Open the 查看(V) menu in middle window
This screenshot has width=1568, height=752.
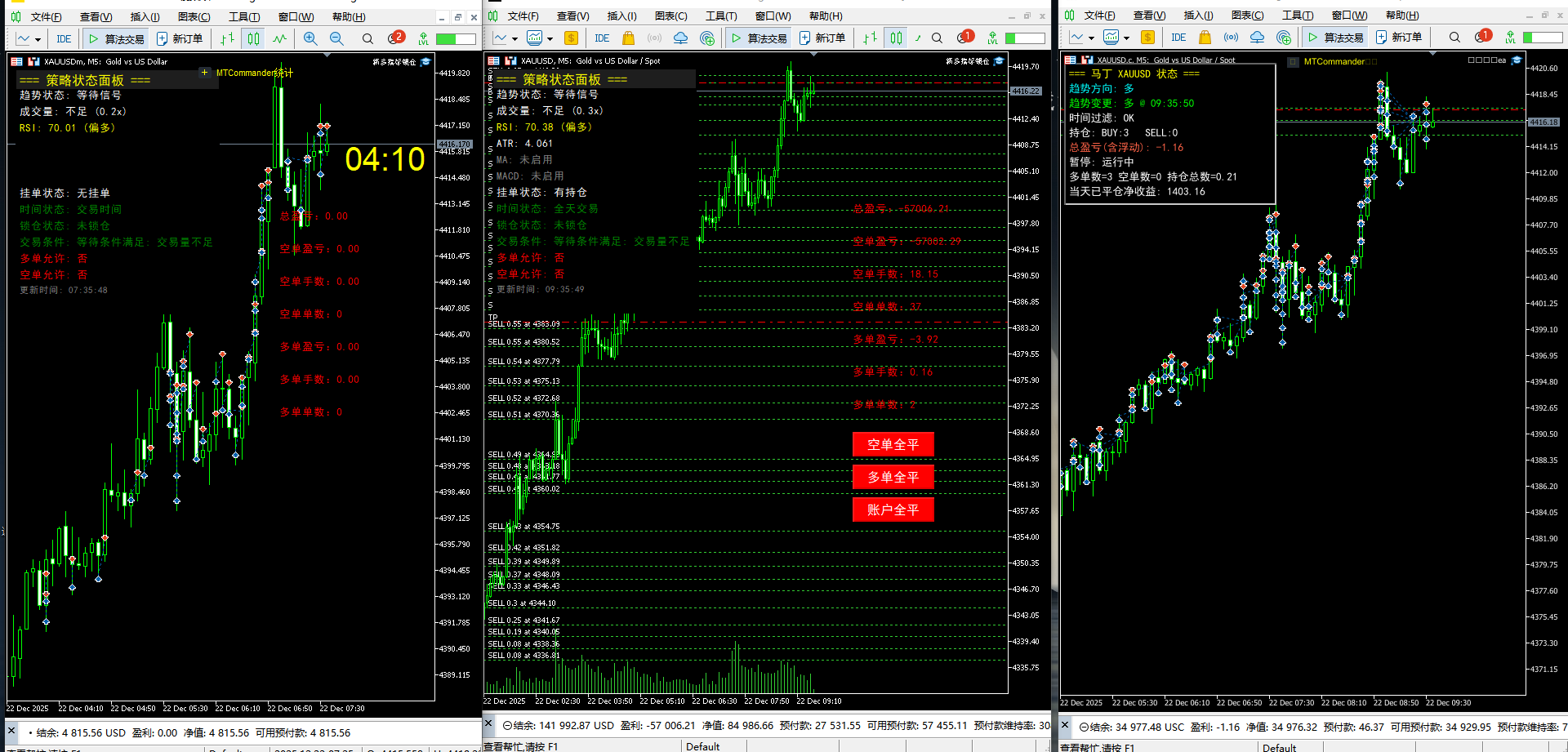pyautogui.click(x=573, y=16)
